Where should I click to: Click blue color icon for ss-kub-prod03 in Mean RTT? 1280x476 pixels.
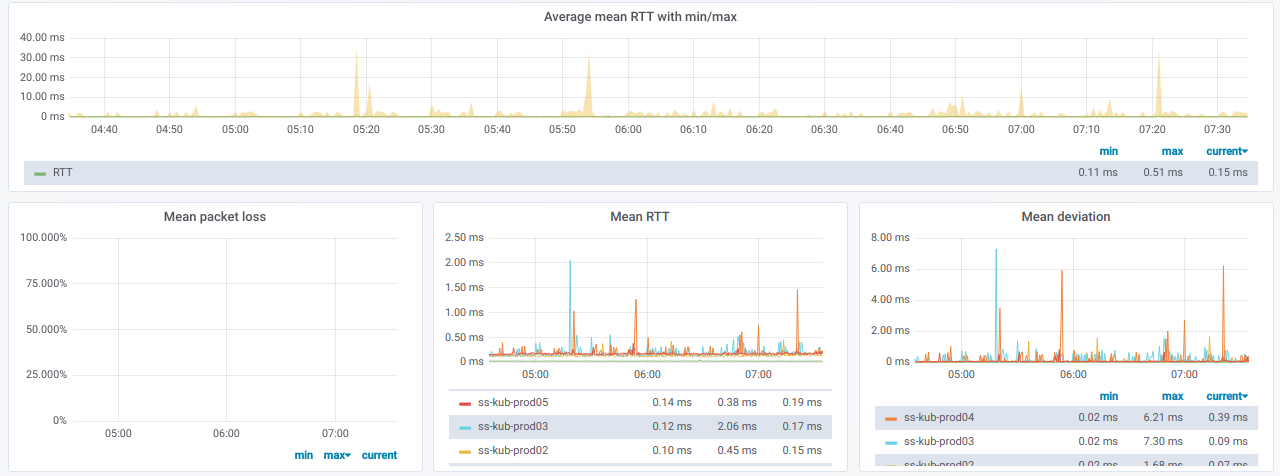(x=464, y=427)
